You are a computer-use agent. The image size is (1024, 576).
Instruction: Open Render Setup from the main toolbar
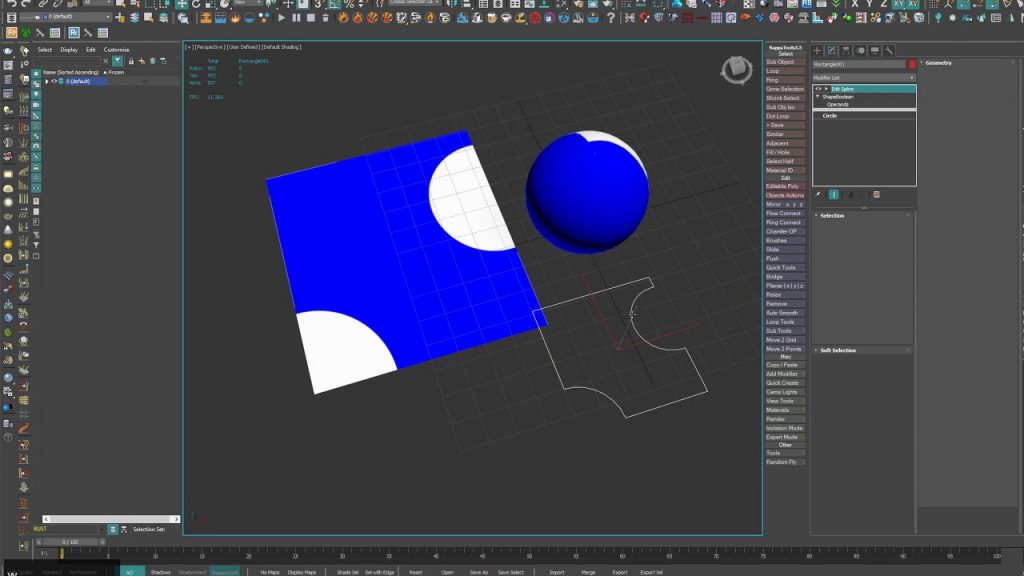[x=677, y=6]
